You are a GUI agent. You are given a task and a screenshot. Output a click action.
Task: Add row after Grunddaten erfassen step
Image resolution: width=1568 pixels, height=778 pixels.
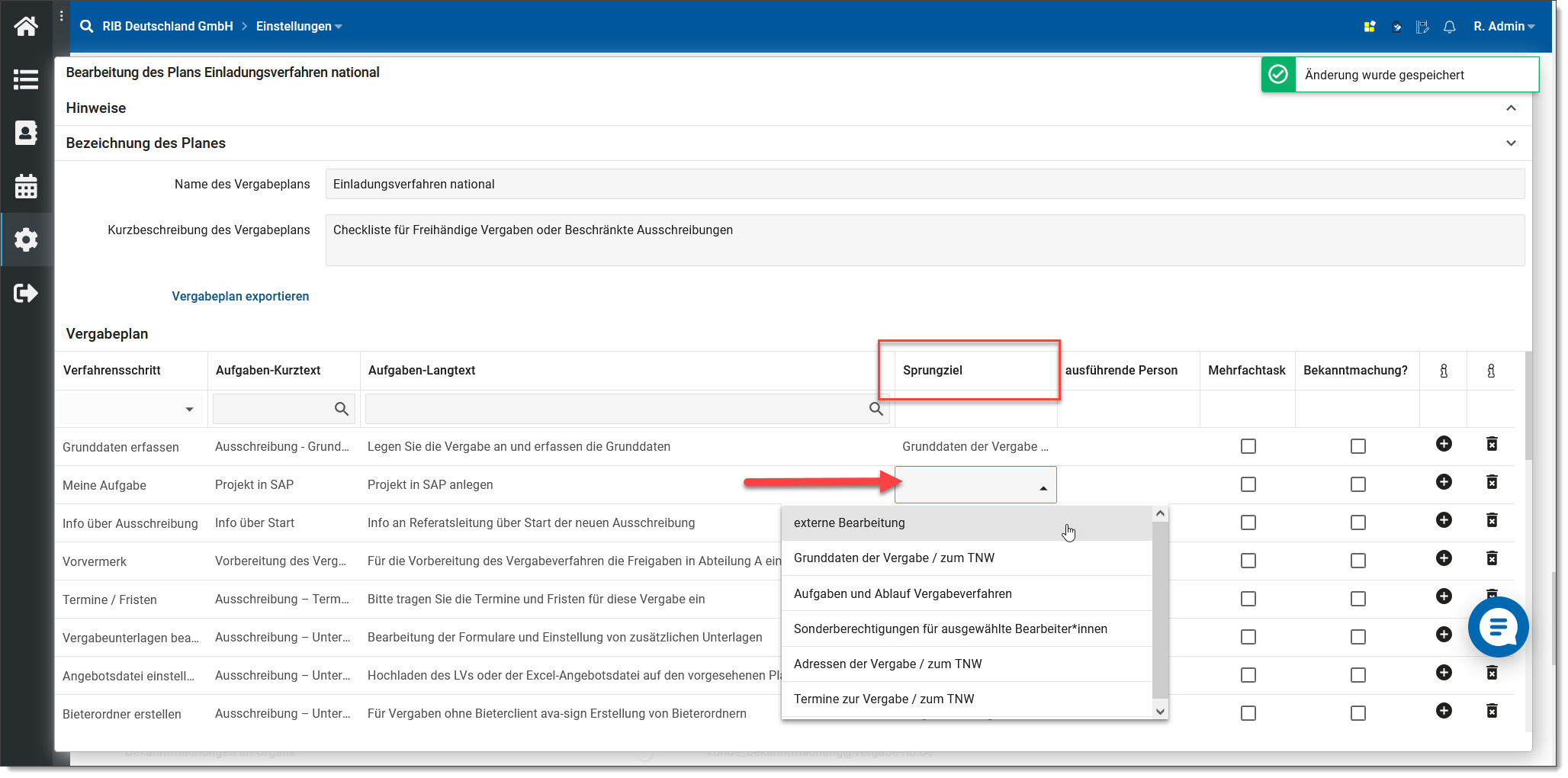coord(1444,444)
